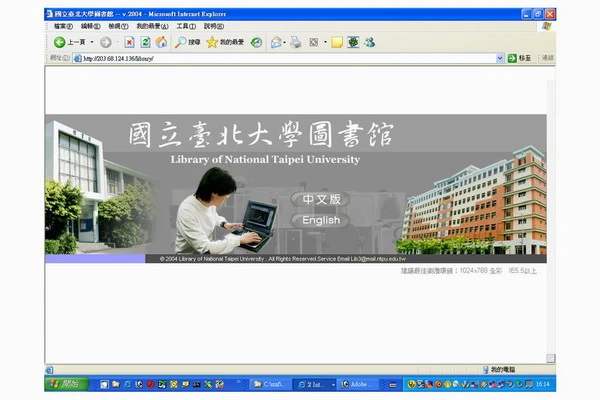Click the IE title bar icon
600x400 pixels.
click(x=49, y=14)
